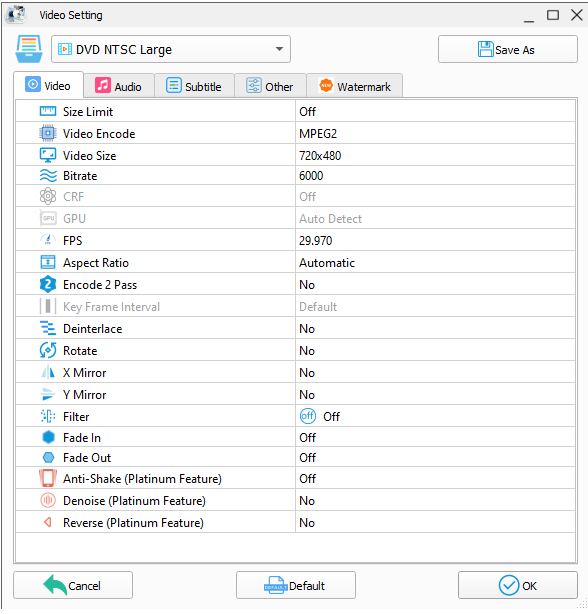Switch to the Watermark tab
588x614 pixels.
point(355,86)
